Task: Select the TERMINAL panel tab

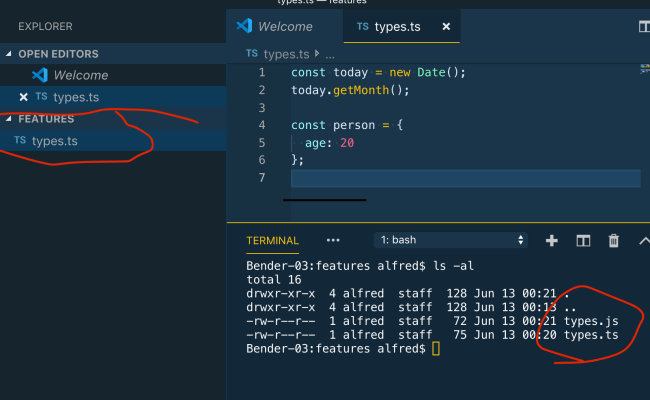Action: tap(272, 240)
